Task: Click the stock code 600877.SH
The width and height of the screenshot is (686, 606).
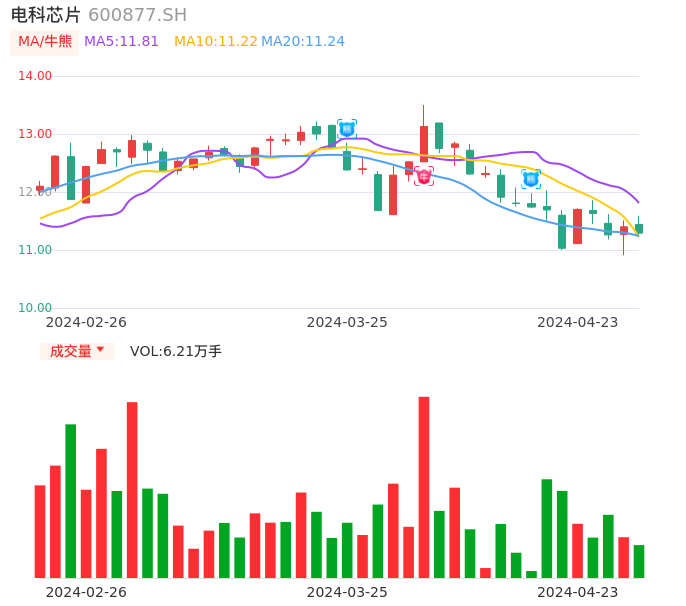Action: [137, 15]
